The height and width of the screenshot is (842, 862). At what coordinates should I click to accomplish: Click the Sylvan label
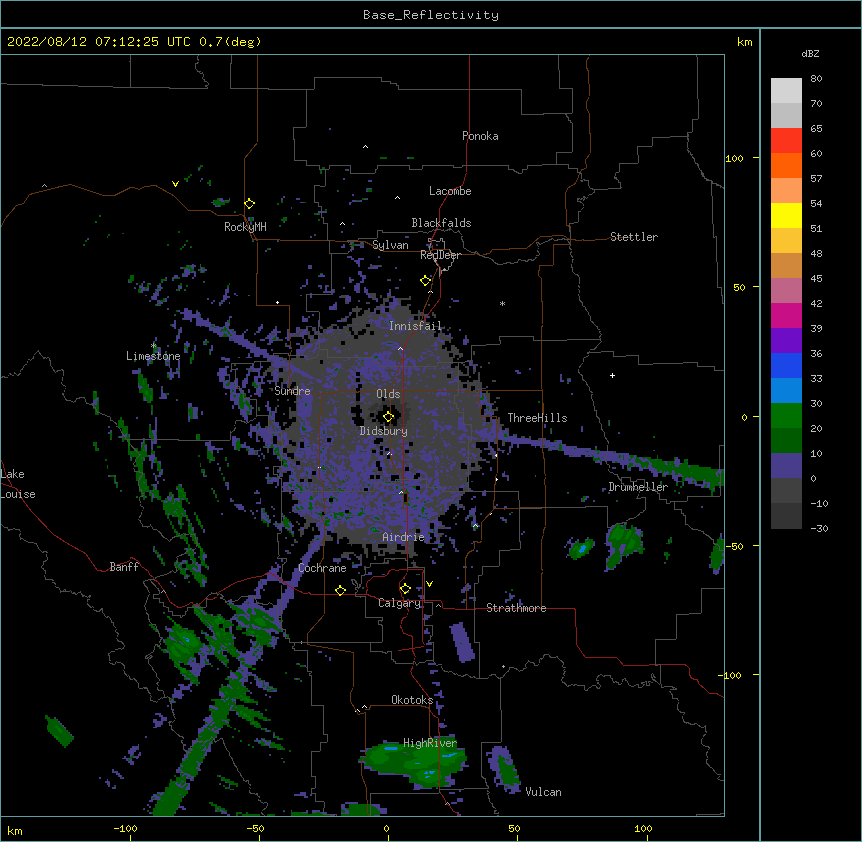pos(390,245)
